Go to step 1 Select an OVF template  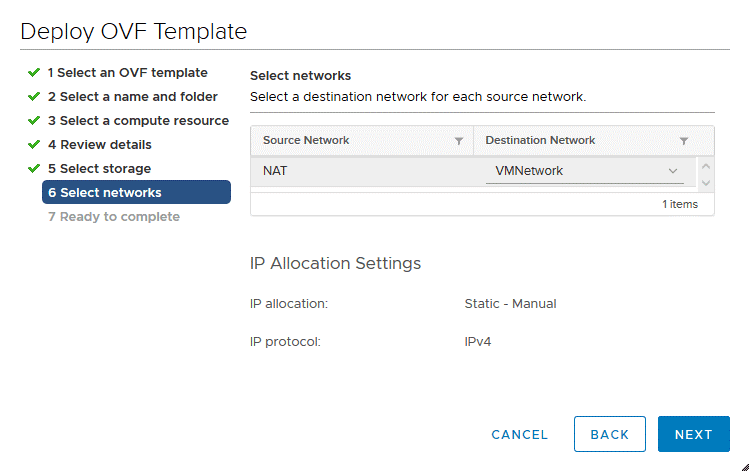pos(127,73)
